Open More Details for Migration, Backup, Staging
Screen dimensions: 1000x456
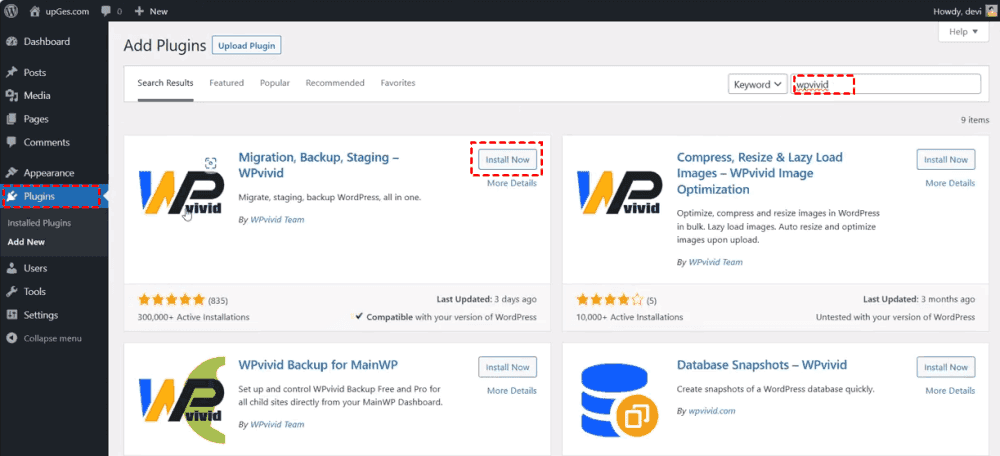point(512,183)
